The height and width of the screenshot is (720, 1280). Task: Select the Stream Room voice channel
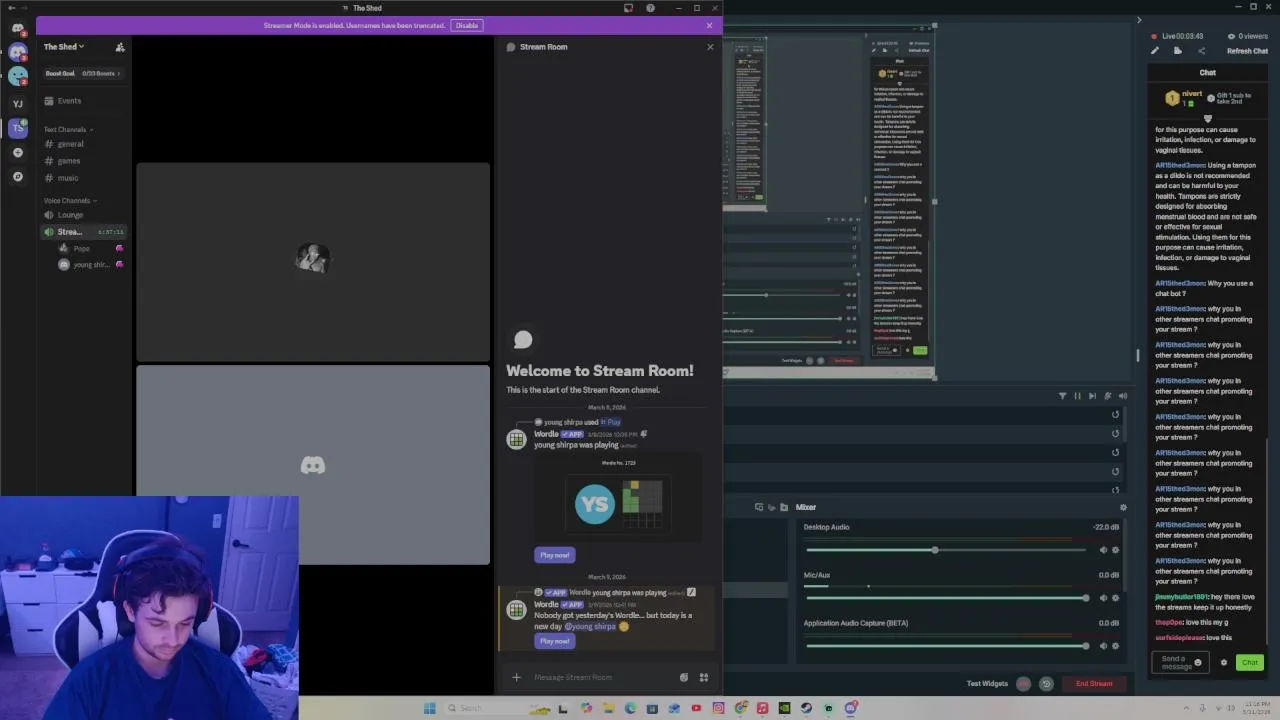tap(84, 232)
